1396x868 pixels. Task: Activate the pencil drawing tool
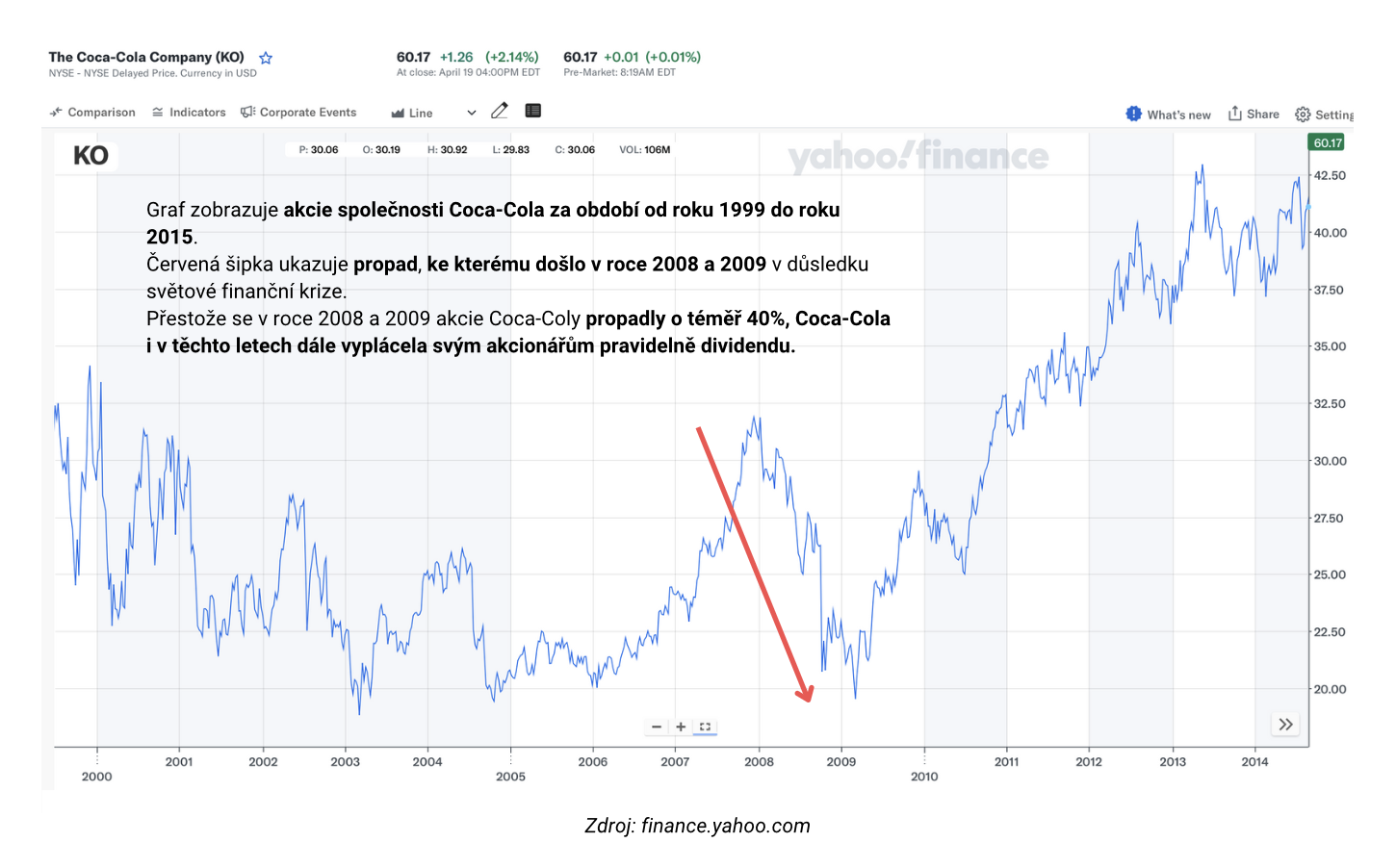[x=499, y=111]
